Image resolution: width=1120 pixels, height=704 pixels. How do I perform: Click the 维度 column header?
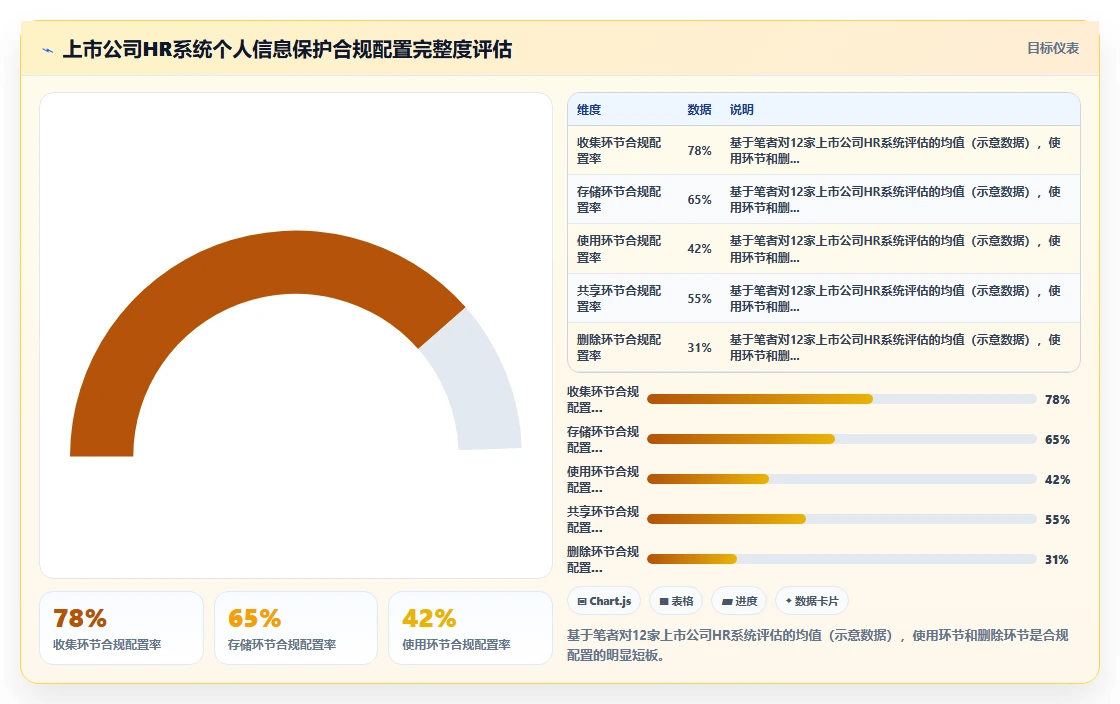[x=589, y=110]
